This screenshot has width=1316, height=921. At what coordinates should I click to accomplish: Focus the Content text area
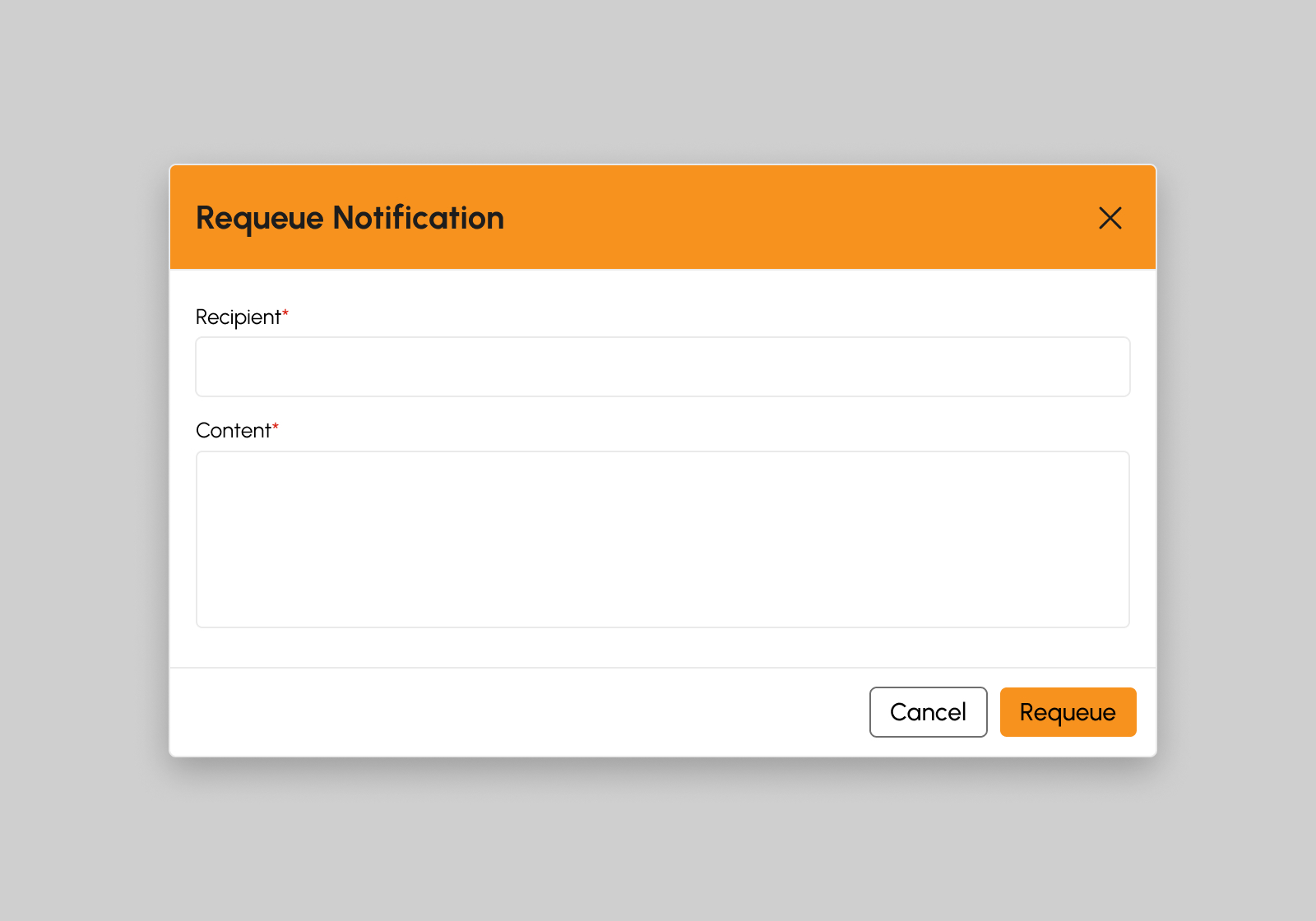[x=663, y=539]
